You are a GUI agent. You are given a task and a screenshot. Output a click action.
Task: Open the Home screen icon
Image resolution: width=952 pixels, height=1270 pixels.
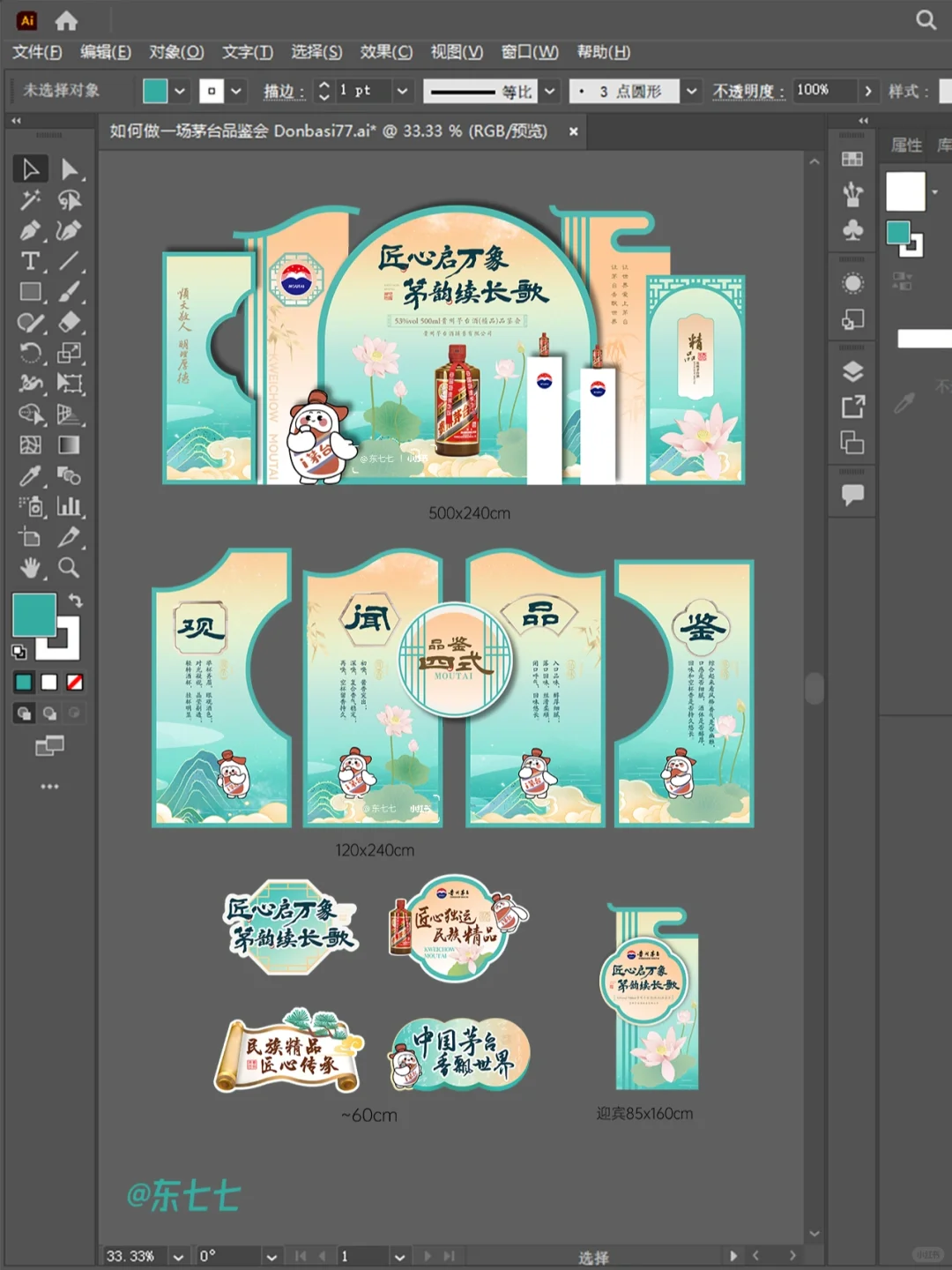click(66, 20)
